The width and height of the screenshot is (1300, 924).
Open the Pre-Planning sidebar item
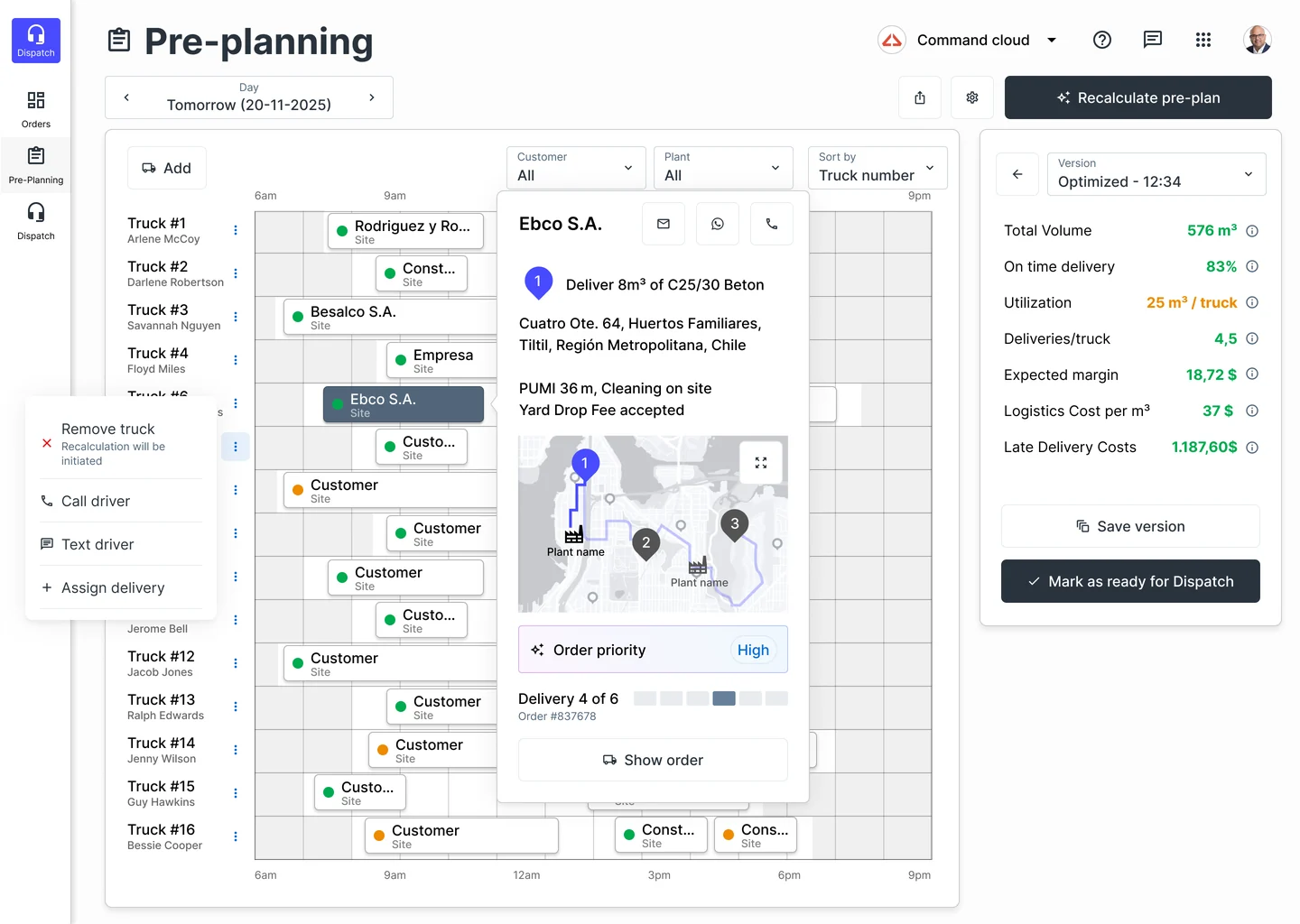36,165
